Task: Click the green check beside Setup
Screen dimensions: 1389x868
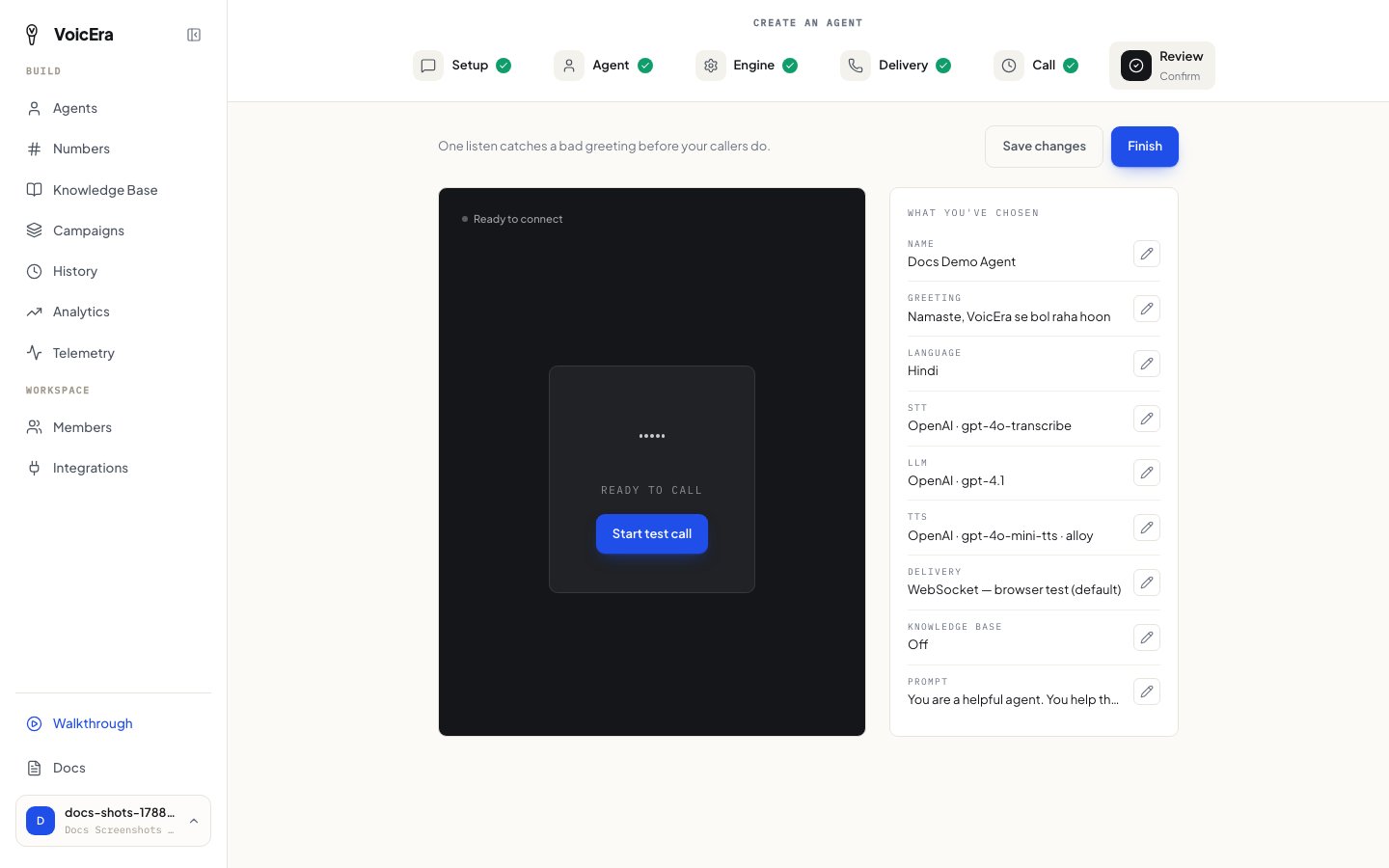Action: point(504,66)
